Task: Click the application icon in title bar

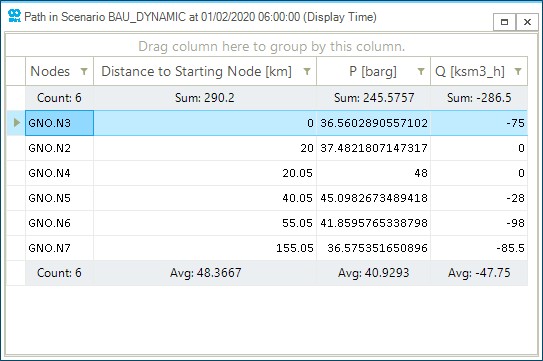Action: (14, 16)
